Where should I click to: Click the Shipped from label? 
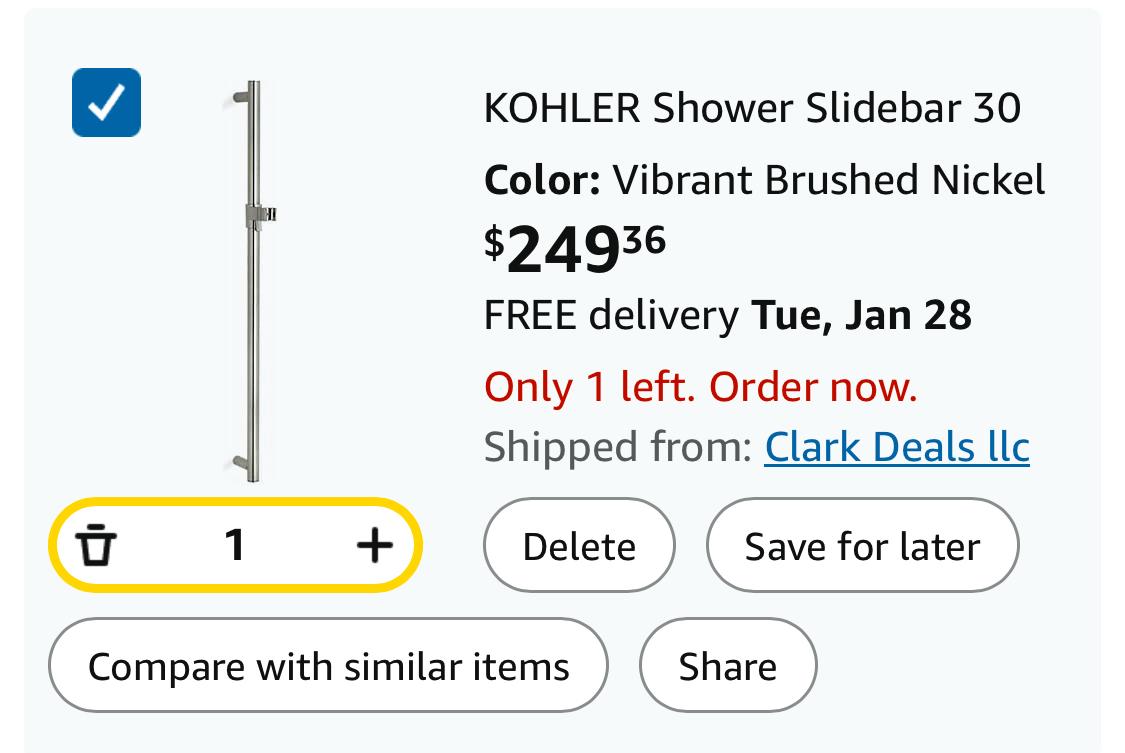point(617,447)
